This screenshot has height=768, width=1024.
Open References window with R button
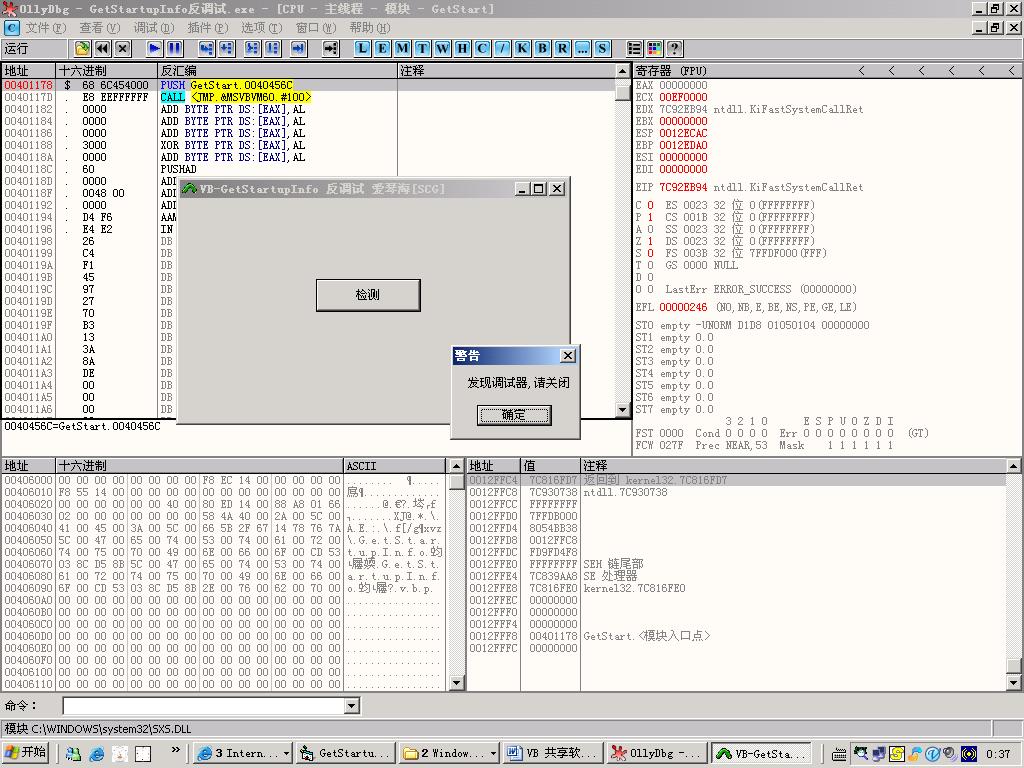pos(562,48)
